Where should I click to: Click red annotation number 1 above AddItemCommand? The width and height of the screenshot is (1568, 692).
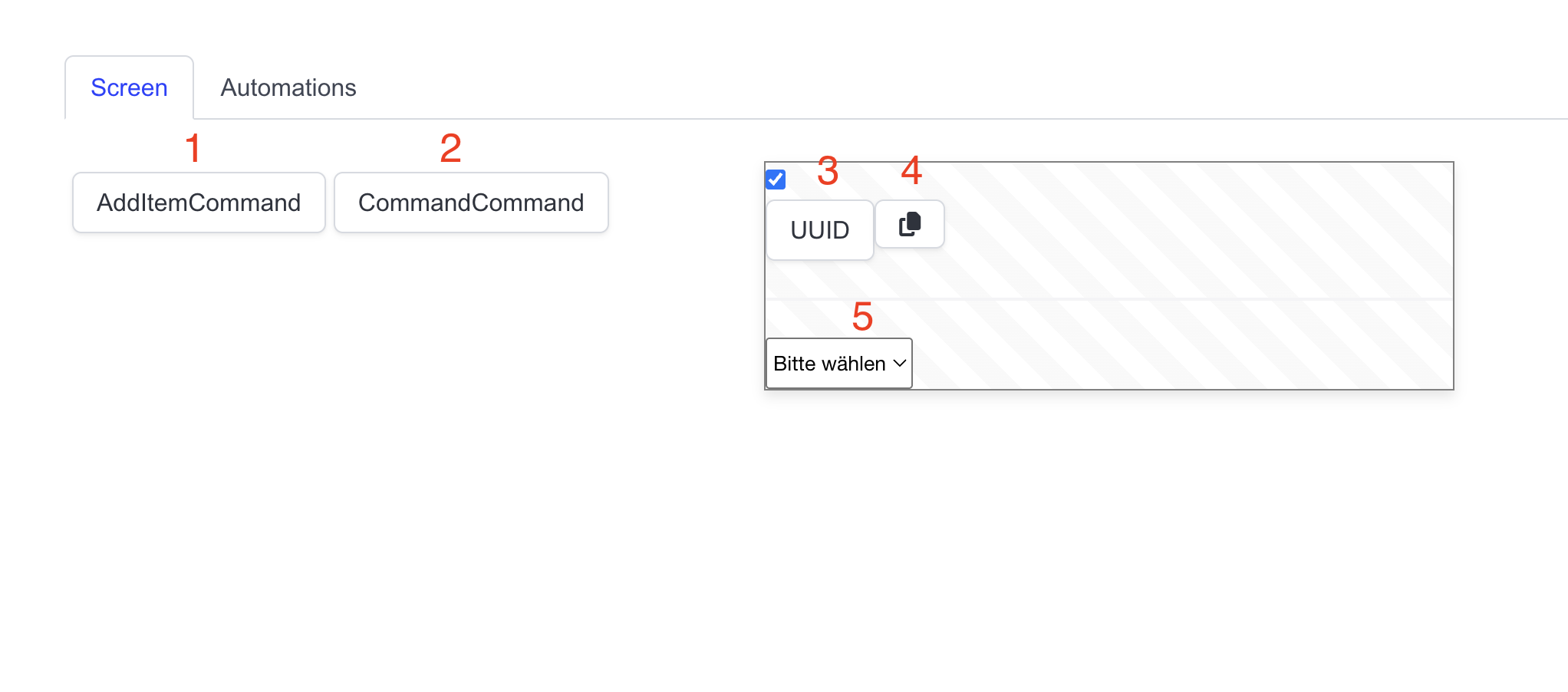[x=193, y=148]
